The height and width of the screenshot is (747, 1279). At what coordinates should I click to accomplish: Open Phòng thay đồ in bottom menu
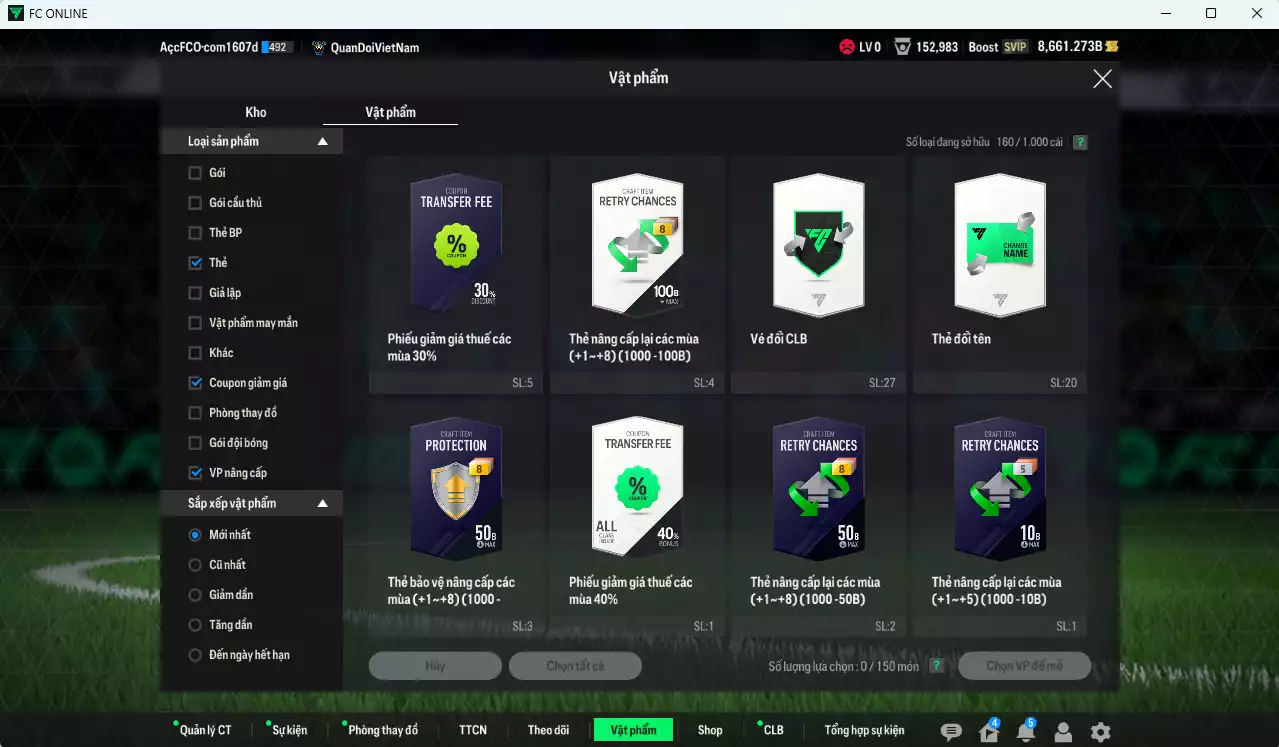click(382, 730)
